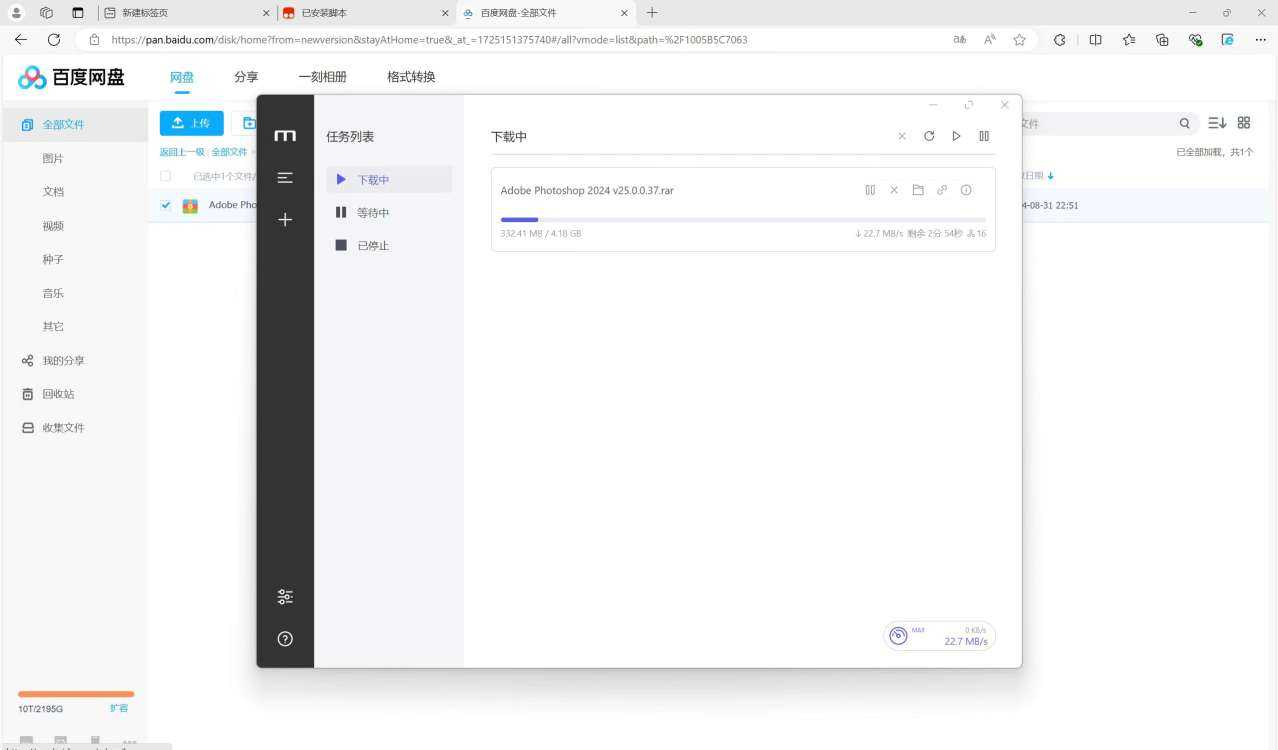1278x750 pixels.
Task: Click the Adobe Photoshop 2024 v25.0.0.37.rar filename
Action: [587, 190]
